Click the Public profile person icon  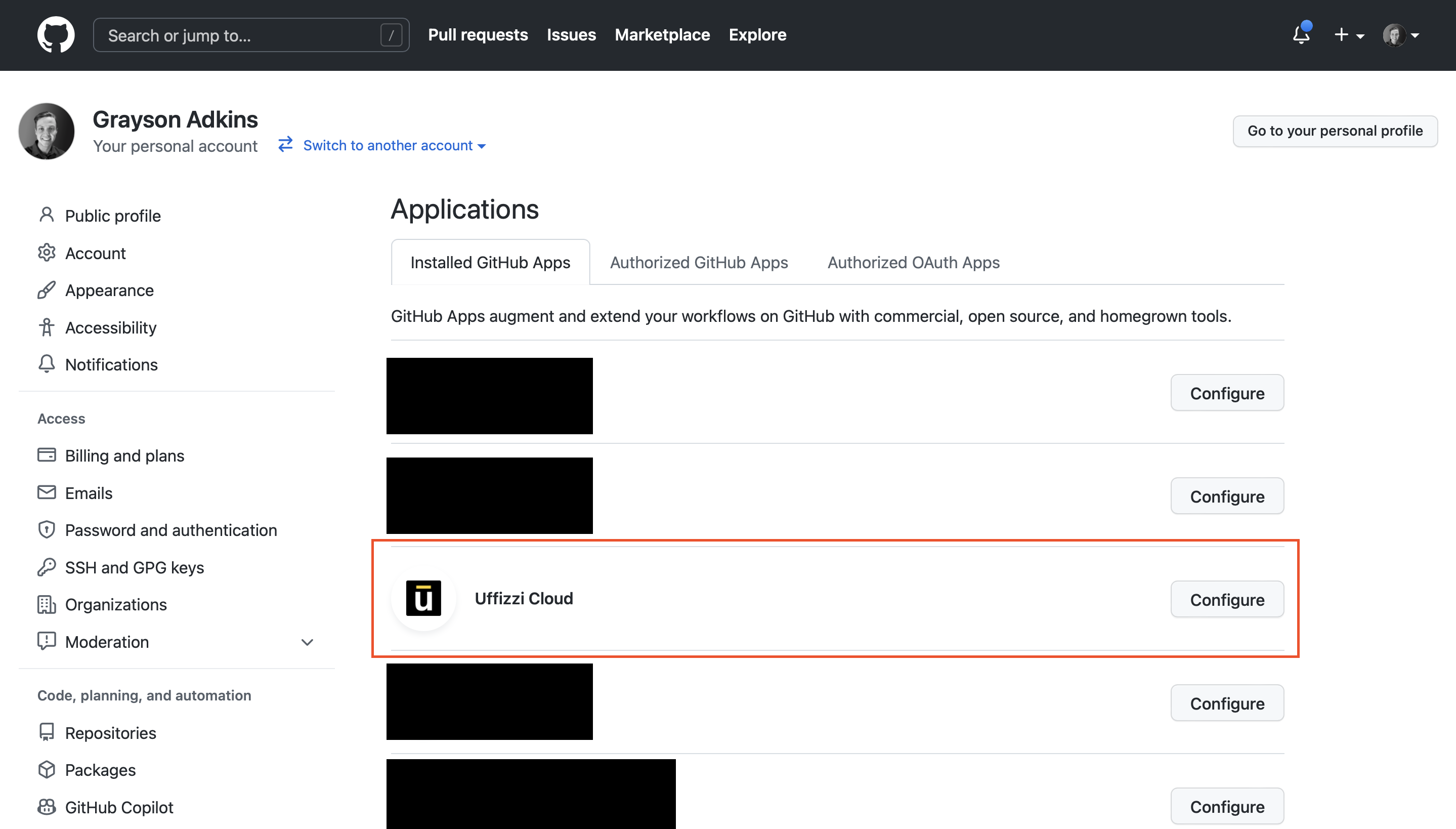click(x=46, y=215)
